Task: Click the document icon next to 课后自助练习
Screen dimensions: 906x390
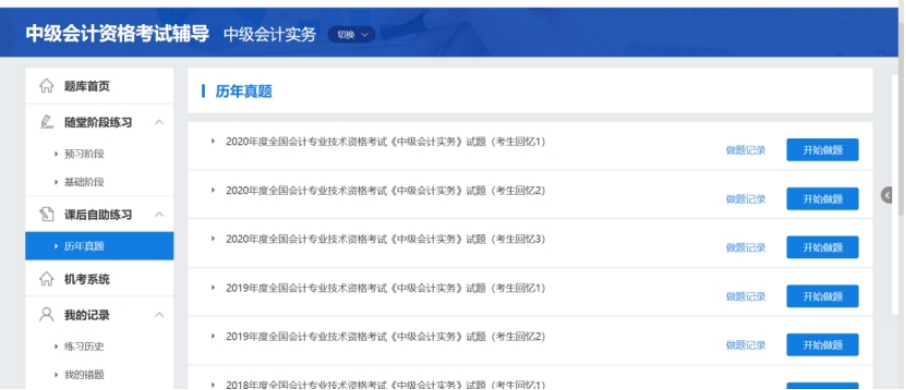Action: click(46, 214)
